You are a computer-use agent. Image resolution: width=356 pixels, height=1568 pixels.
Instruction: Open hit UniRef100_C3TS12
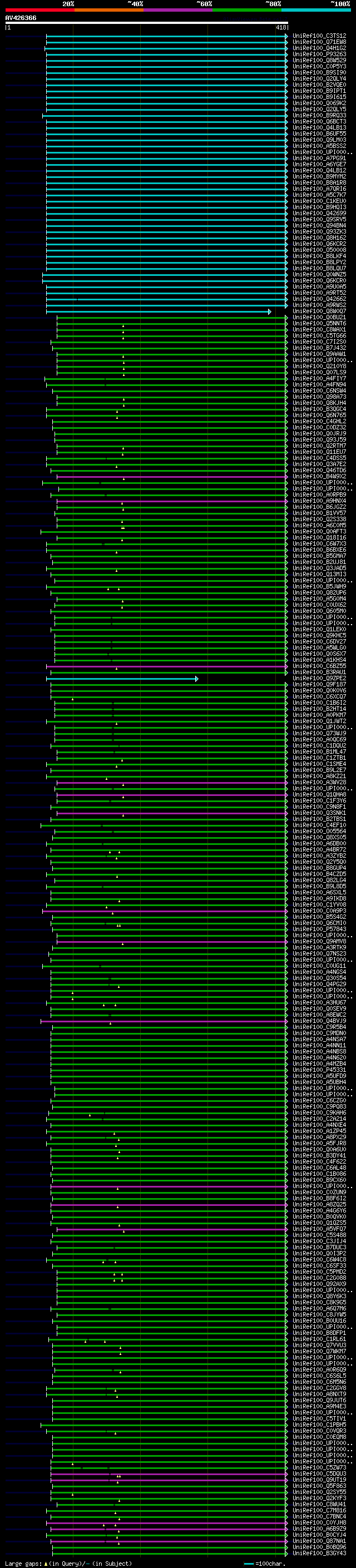pyautogui.click(x=319, y=36)
